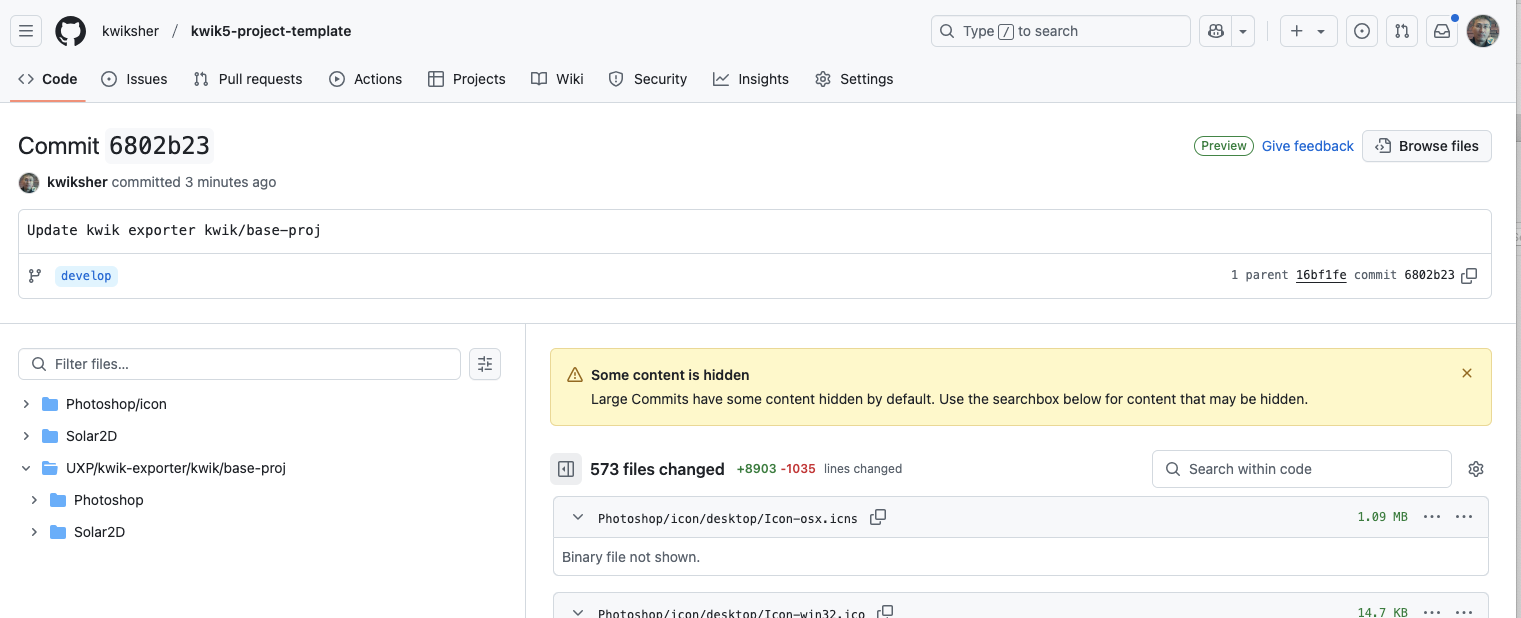
Task: Toggle the file tree sidebar panel
Action: click(565, 469)
